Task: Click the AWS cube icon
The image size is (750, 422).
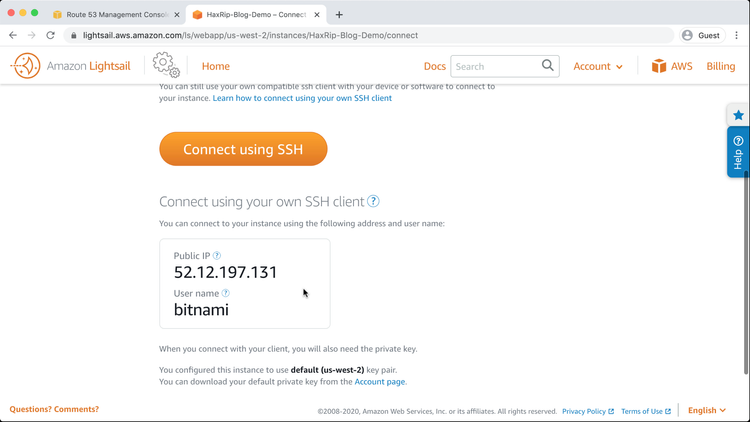Action: point(659,66)
